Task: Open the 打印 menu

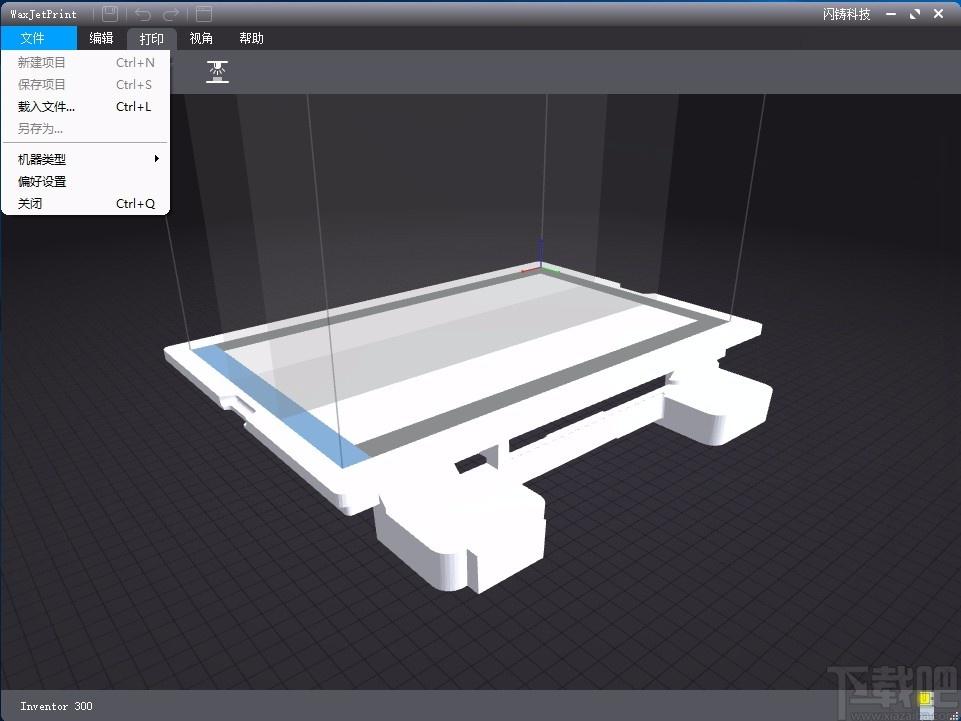Action: coord(151,39)
